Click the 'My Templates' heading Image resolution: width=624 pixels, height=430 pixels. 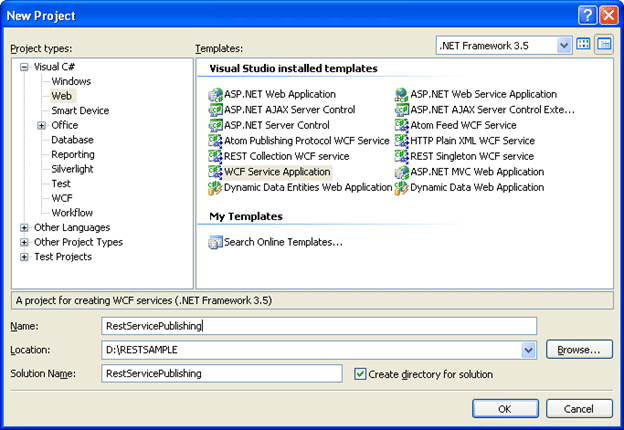[246, 216]
